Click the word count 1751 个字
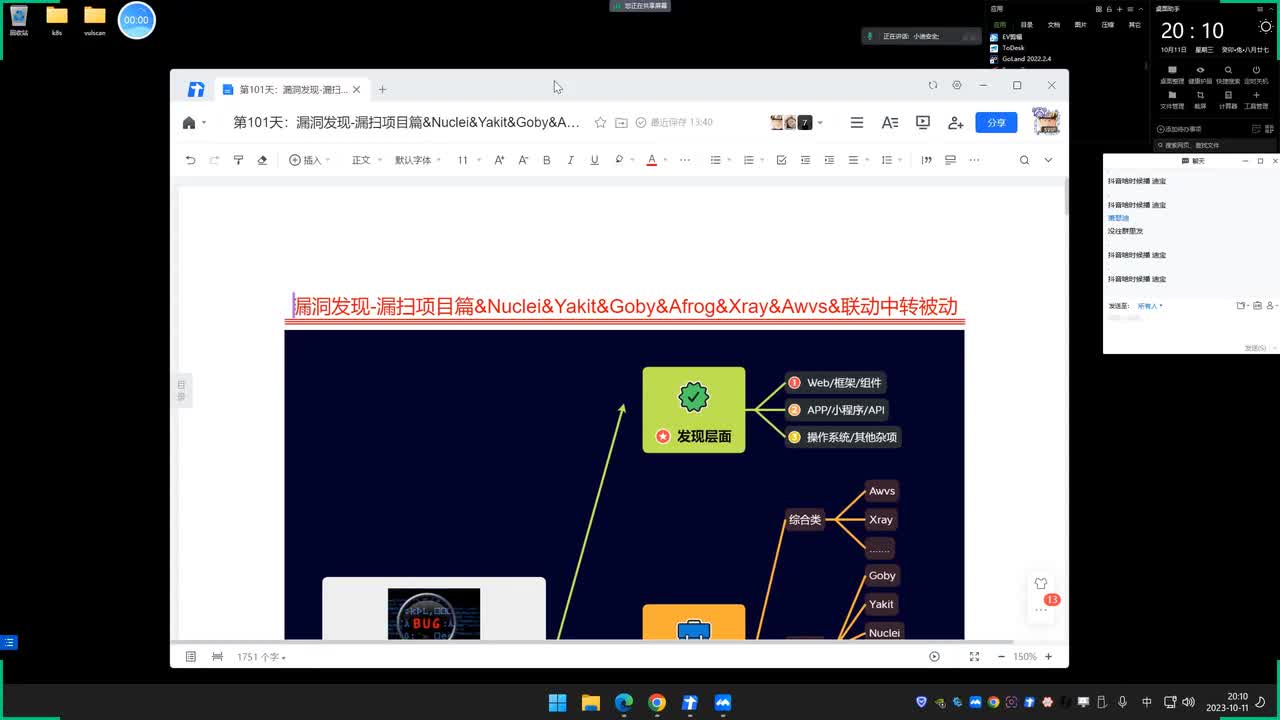 tap(261, 657)
